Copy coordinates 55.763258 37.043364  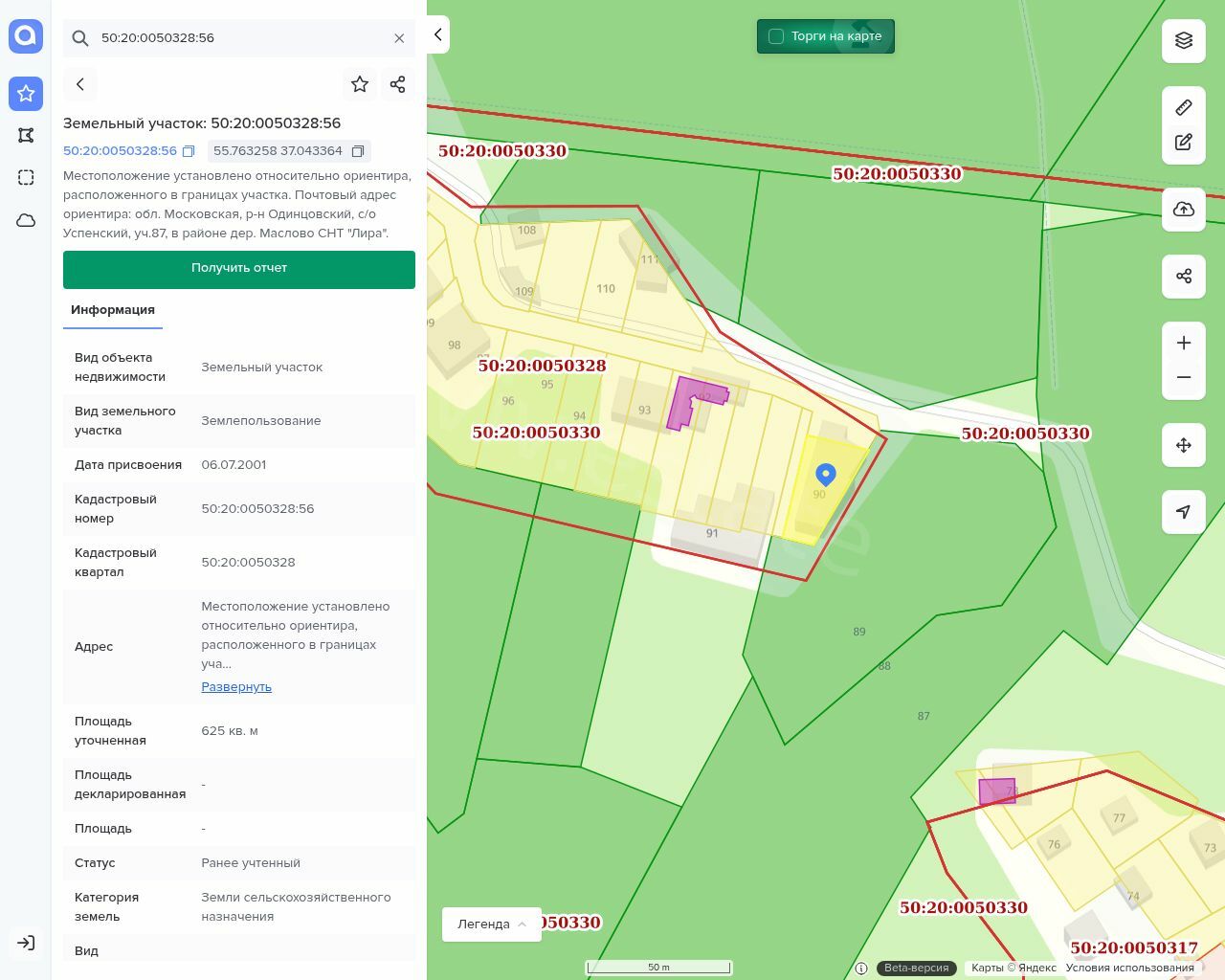click(x=358, y=151)
